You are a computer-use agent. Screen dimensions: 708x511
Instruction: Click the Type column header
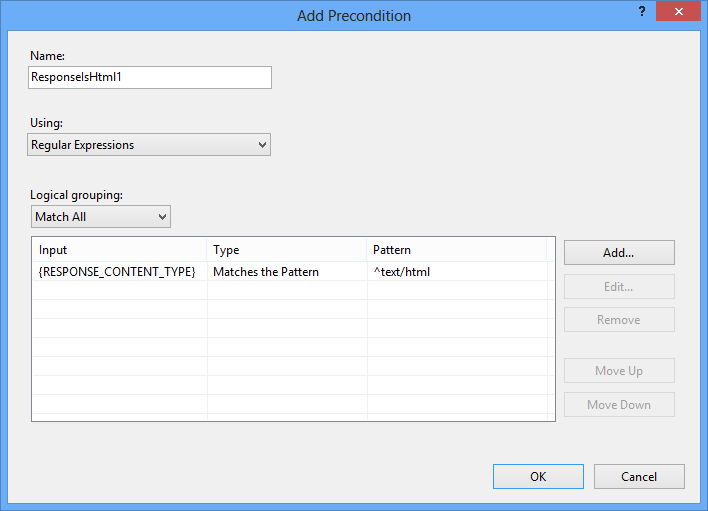click(287, 250)
